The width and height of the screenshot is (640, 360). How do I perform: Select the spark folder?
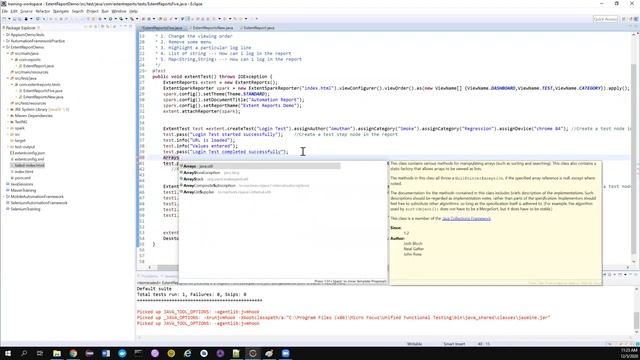tap(19, 128)
